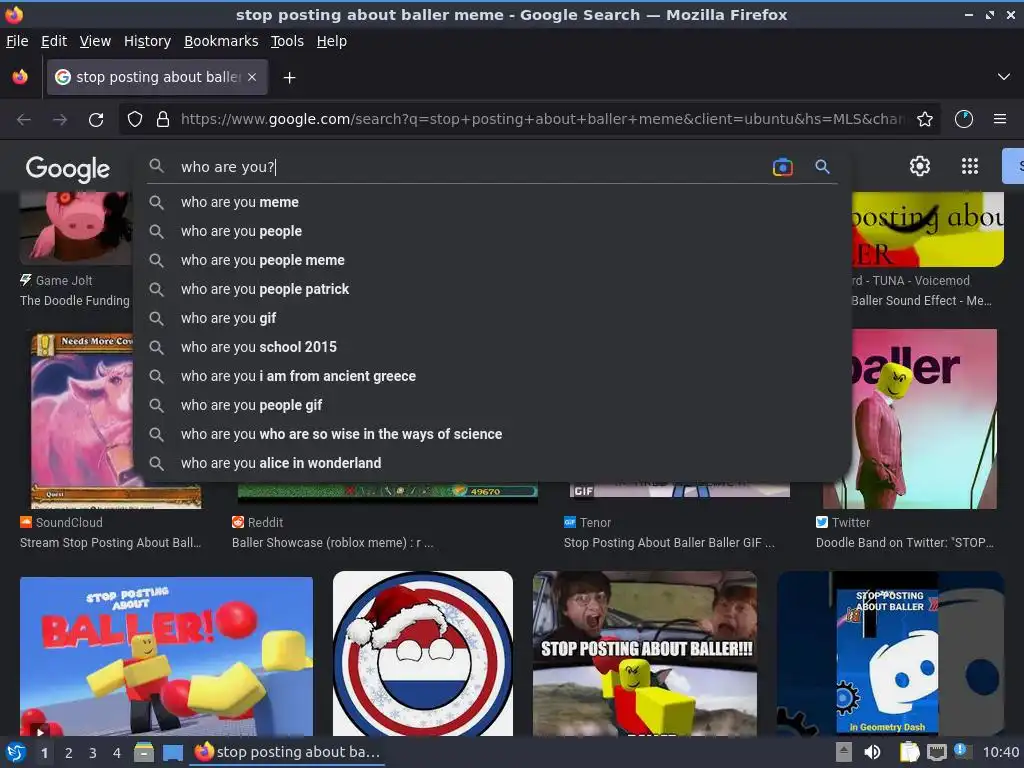Open the SoundCloud pink pig card thumbnail
1024x768 pixels.
pyautogui.click(x=82, y=419)
